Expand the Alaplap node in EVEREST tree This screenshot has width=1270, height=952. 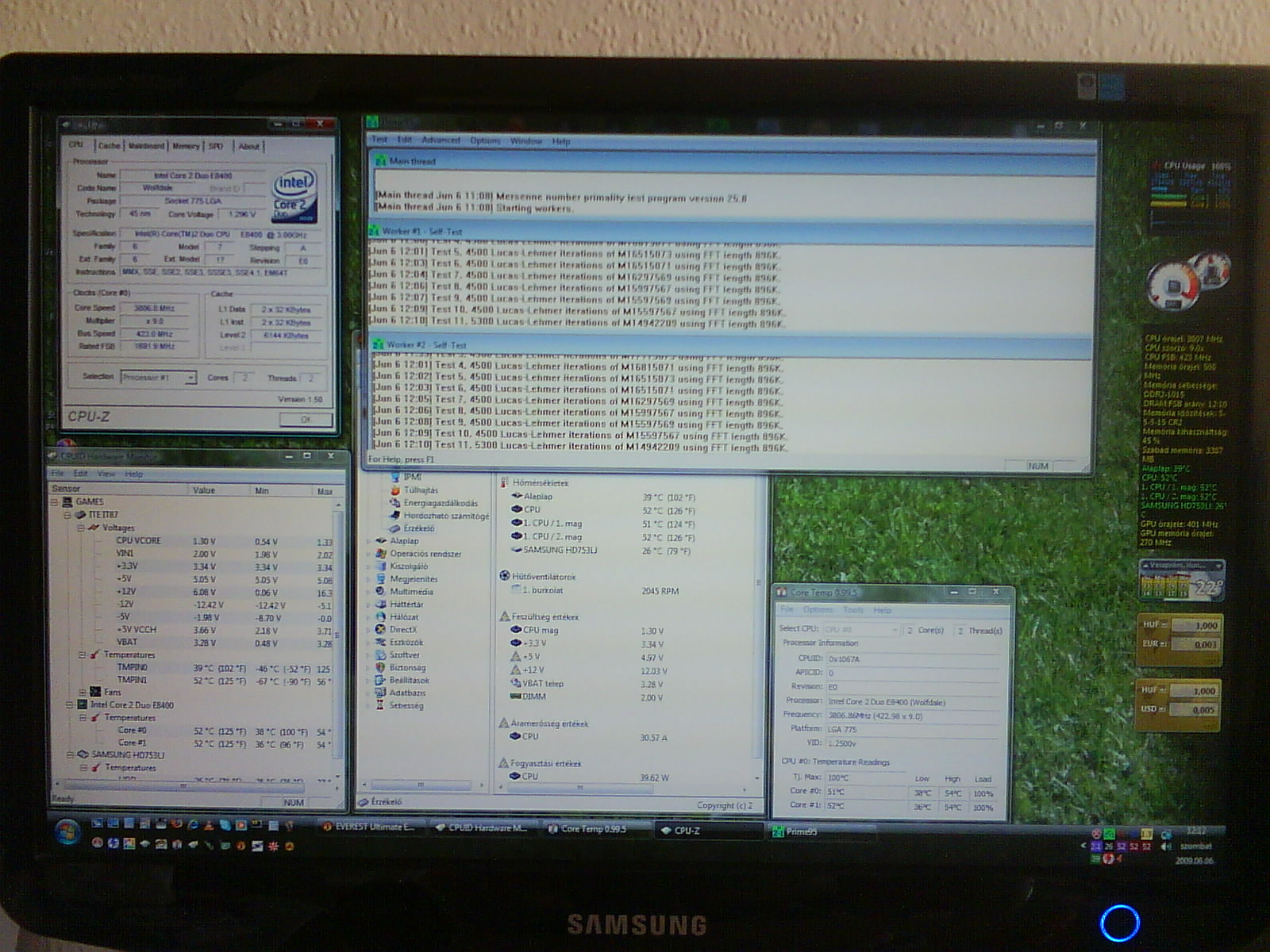click(x=368, y=541)
